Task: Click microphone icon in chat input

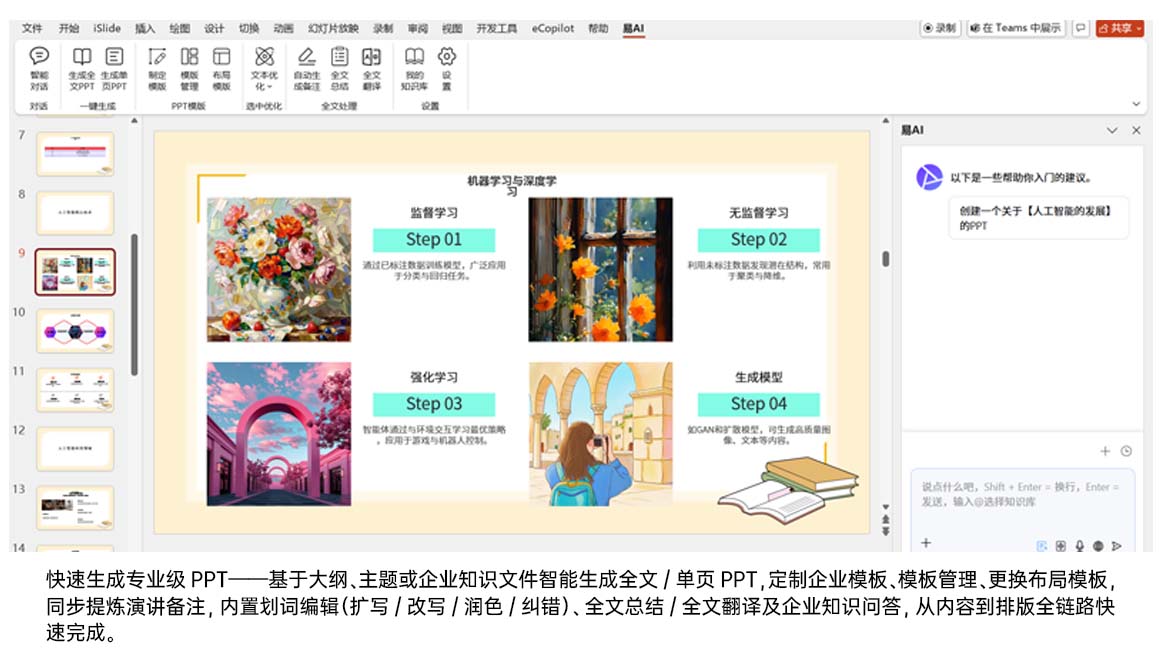Action: coord(1079,546)
